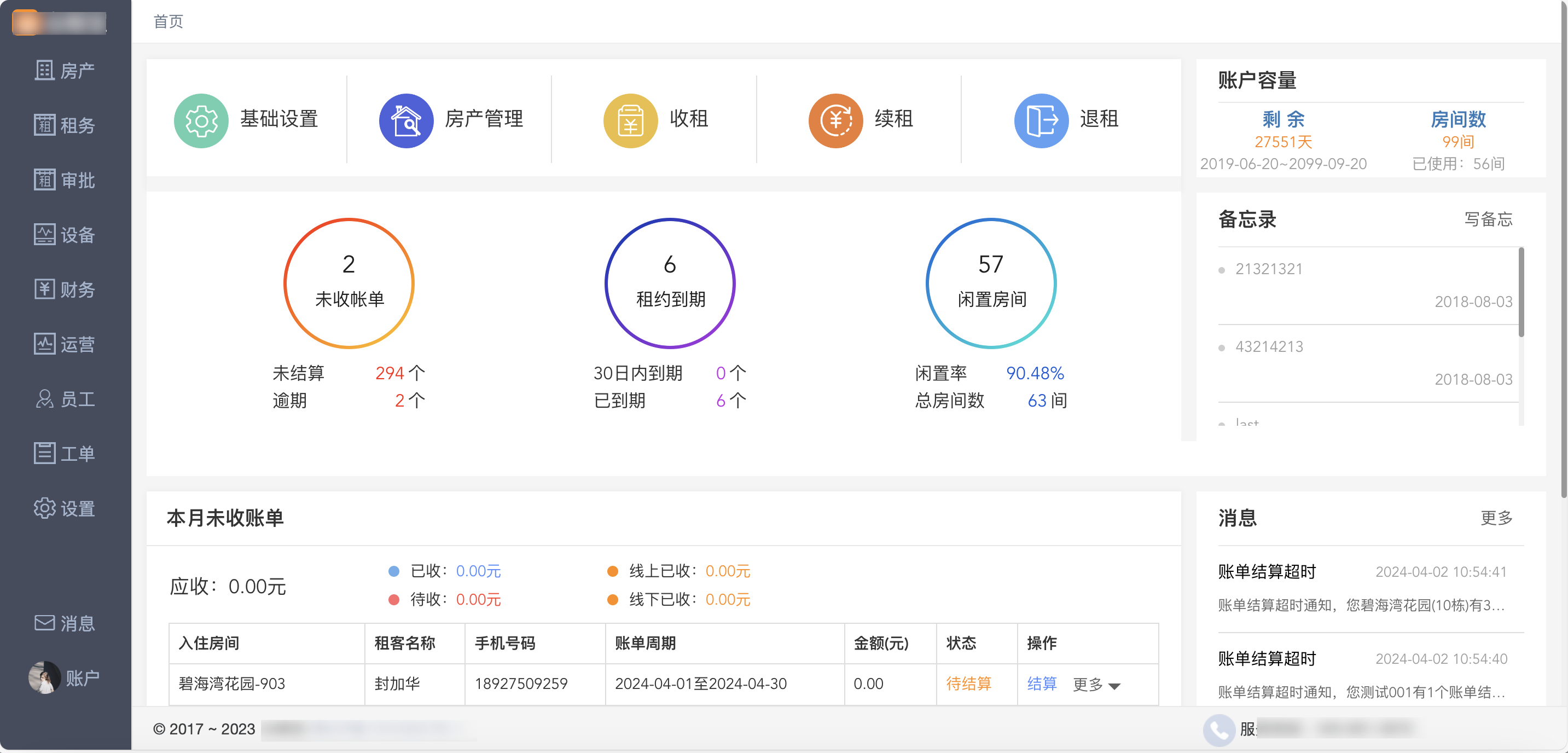The width and height of the screenshot is (1568, 753).
Task: Click the 账户 avatar picture
Action: click(44, 678)
